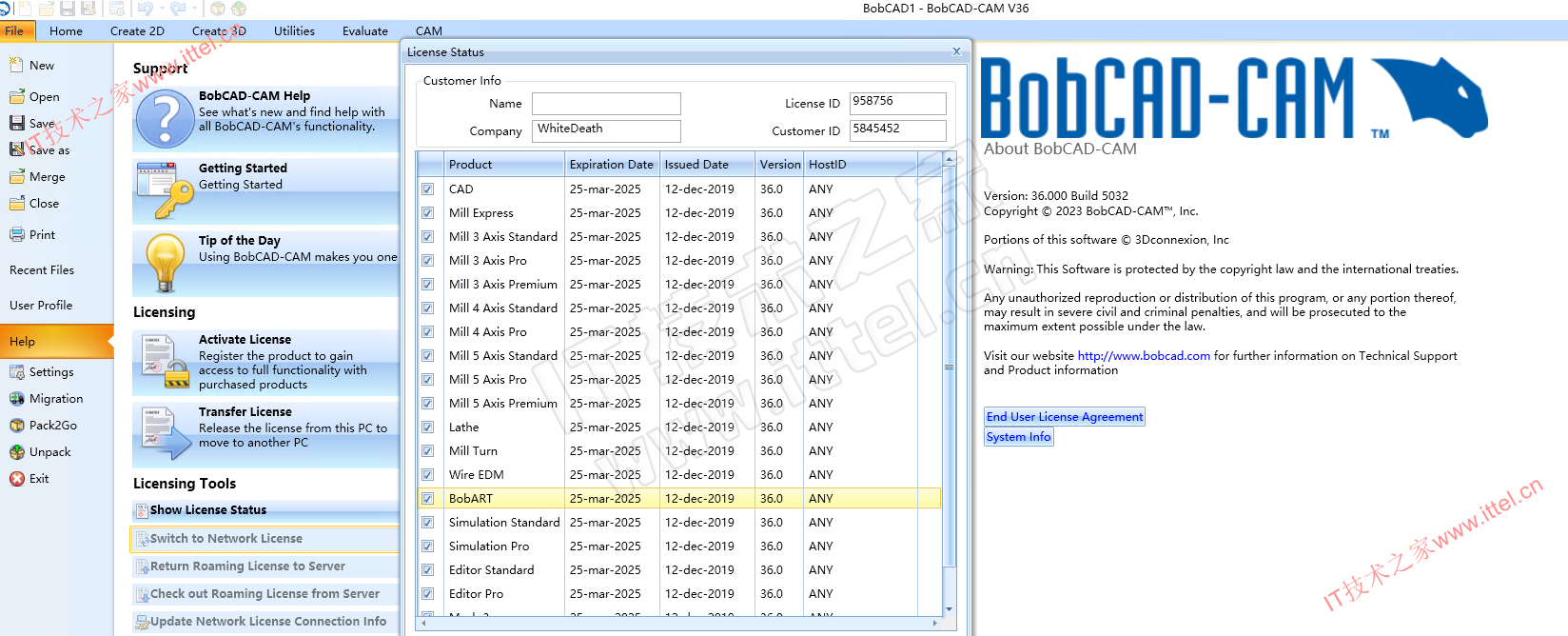Toggle the BobART checkbox
The height and width of the screenshot is (636, 1568).
428,499
